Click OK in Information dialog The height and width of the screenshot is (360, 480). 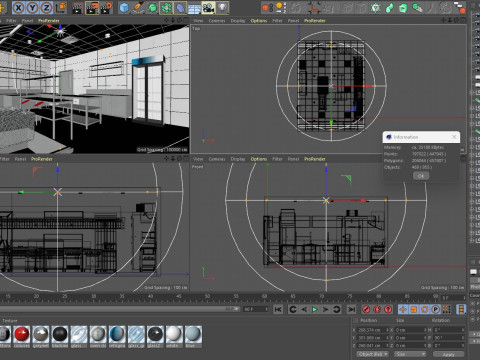pyautogui.click(x=421, y=176)
